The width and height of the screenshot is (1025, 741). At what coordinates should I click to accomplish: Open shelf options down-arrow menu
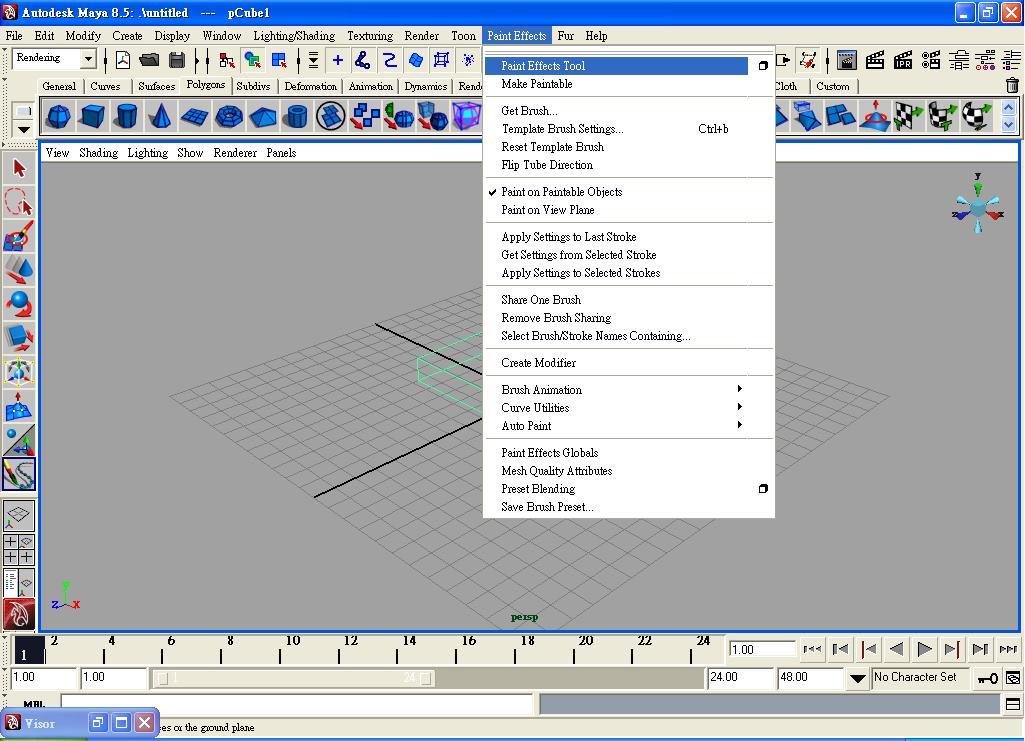click(x=24, y=129)
